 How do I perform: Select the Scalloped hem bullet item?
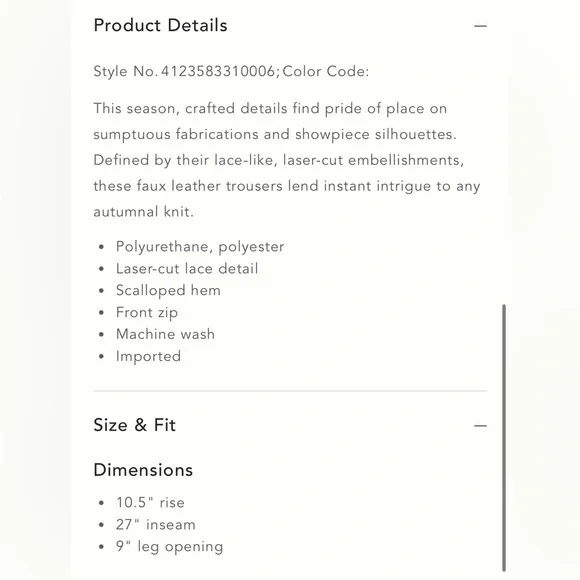[x=168, y=290]
